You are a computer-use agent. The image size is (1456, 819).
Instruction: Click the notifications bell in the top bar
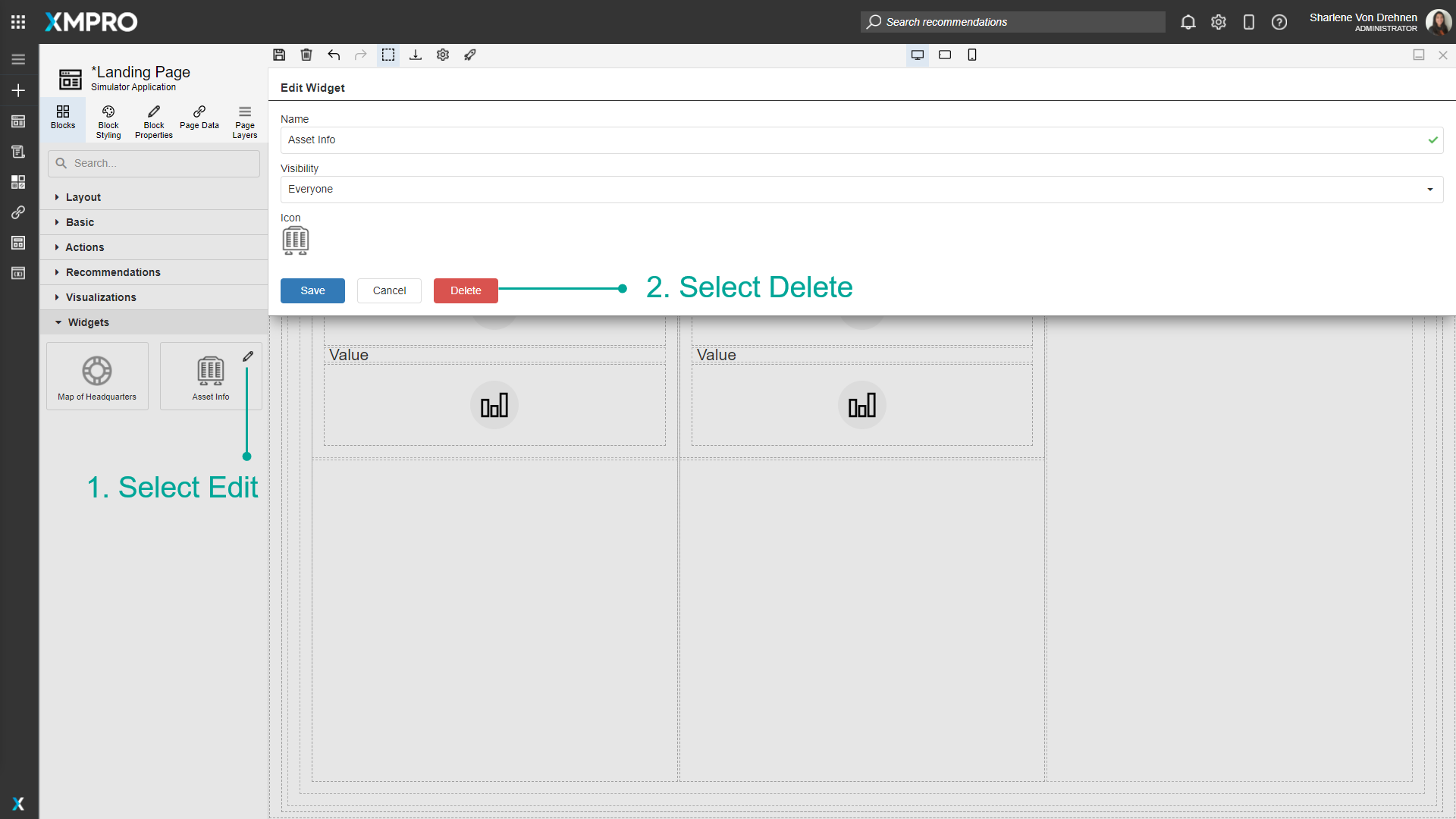coord(1188,22)
